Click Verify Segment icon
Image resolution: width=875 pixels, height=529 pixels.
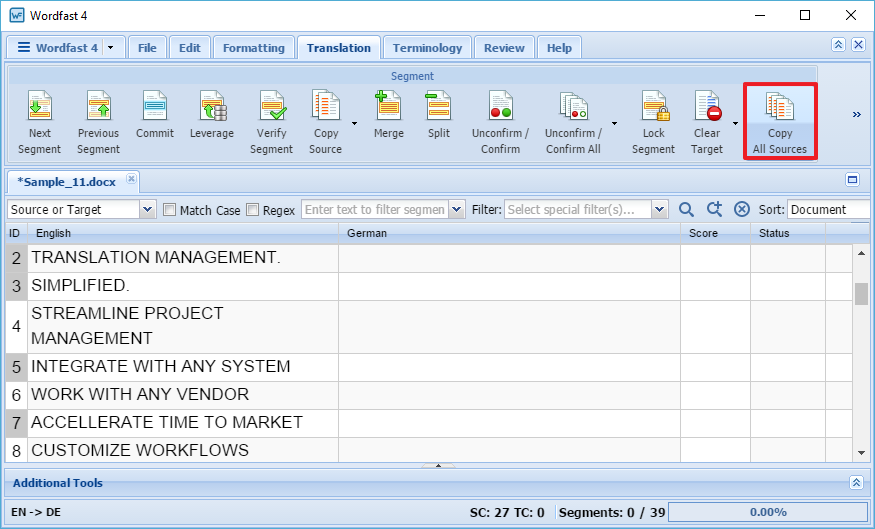pyautogui.click(x=272, y=105)
